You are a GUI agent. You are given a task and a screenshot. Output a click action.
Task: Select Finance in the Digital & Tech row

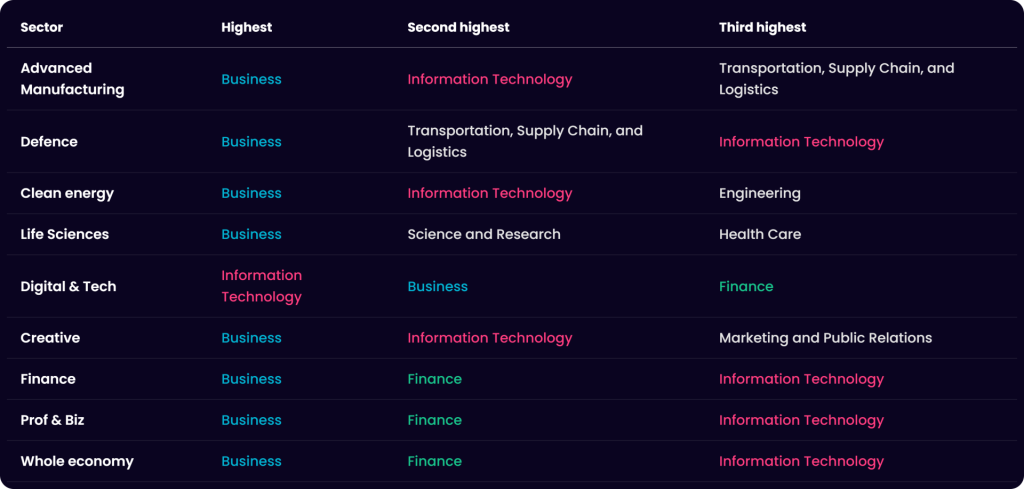click(746, 287)
